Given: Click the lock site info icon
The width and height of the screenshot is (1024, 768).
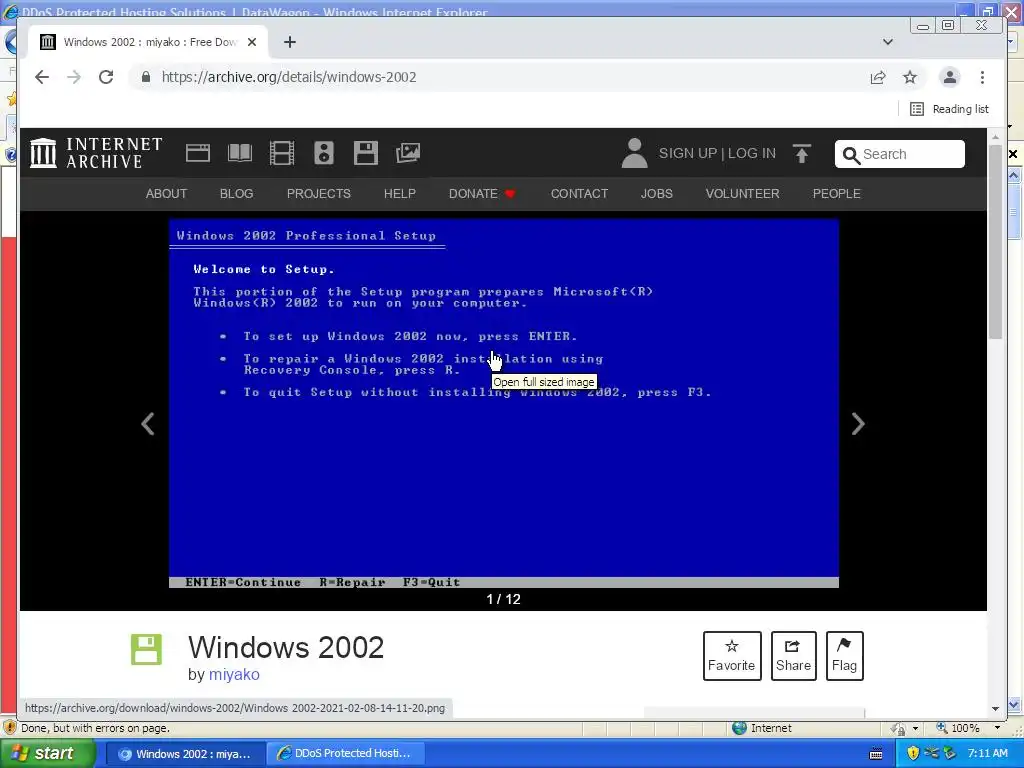Looking at the screenshot, I should (146, 77).
